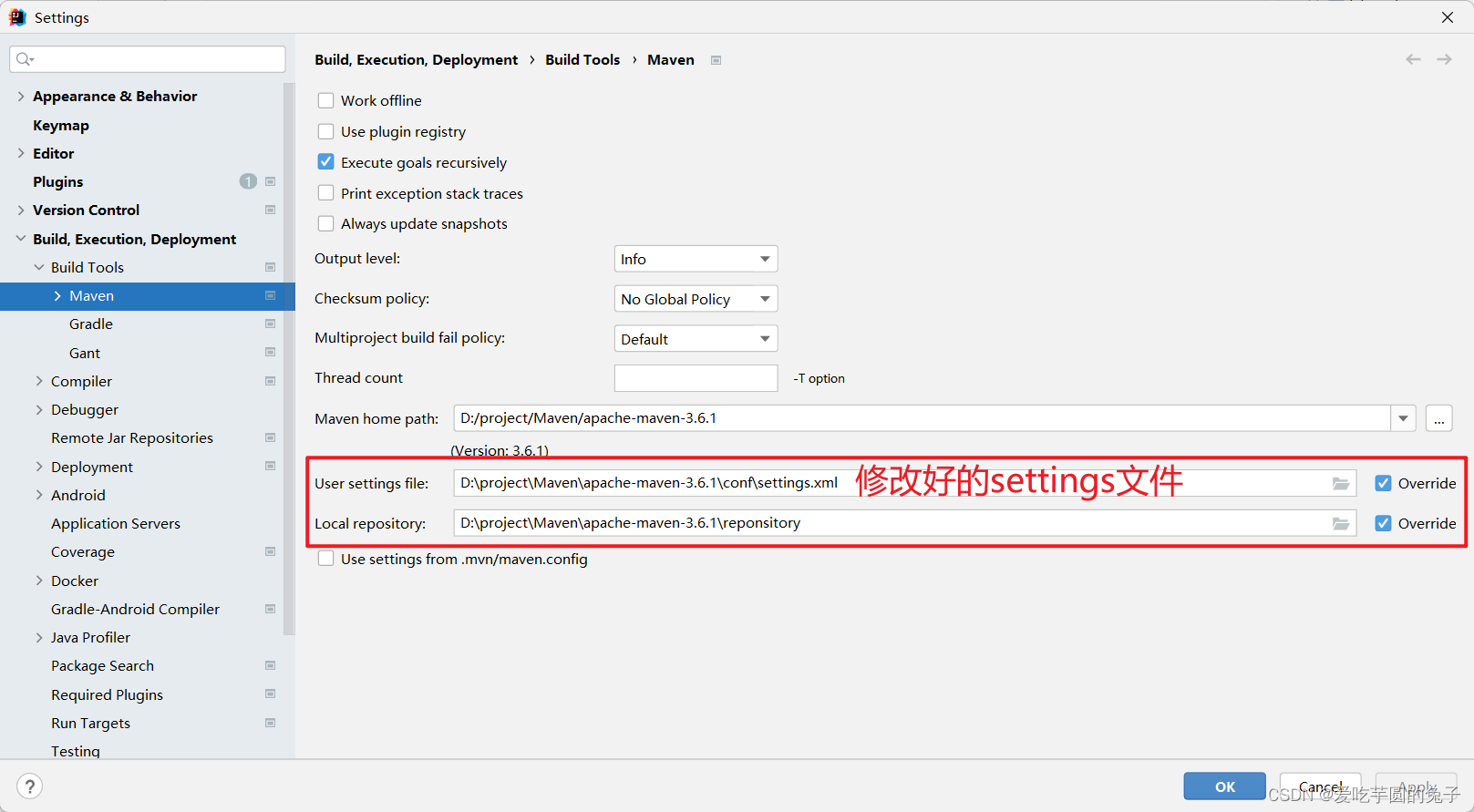Select Android in the settings tree
The image size is (1474, 812).
click(78, 495)
